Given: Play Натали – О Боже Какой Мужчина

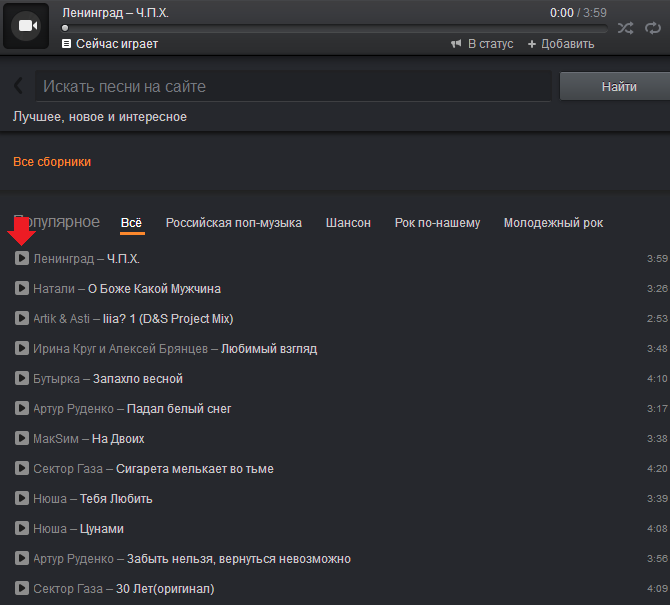Looking at the screenshot, I should click(x=22, y=288).
